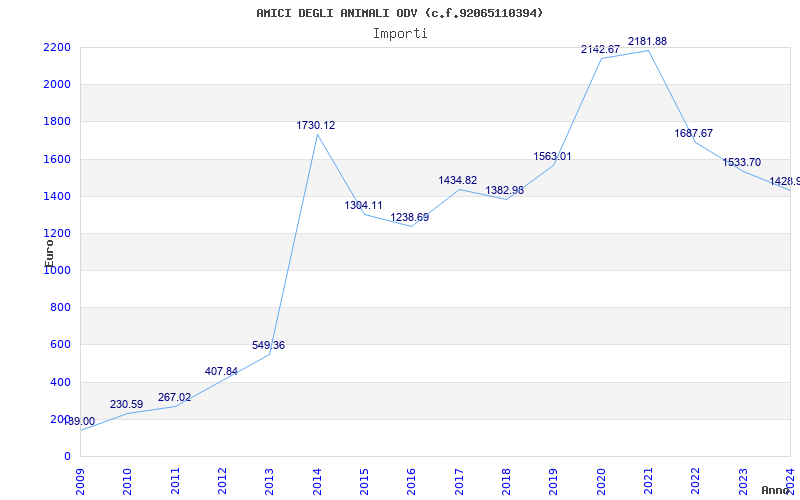Click the 139.00 data label
The height and width of the screenshot is (500, 800).
[79, 421]
